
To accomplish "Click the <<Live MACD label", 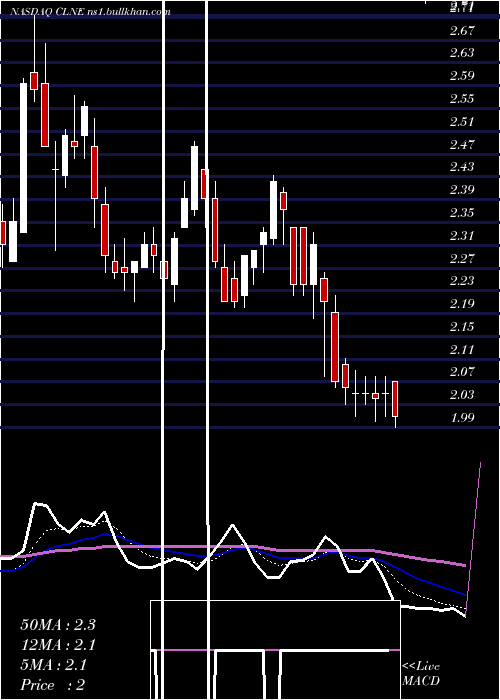I will 421,674.
